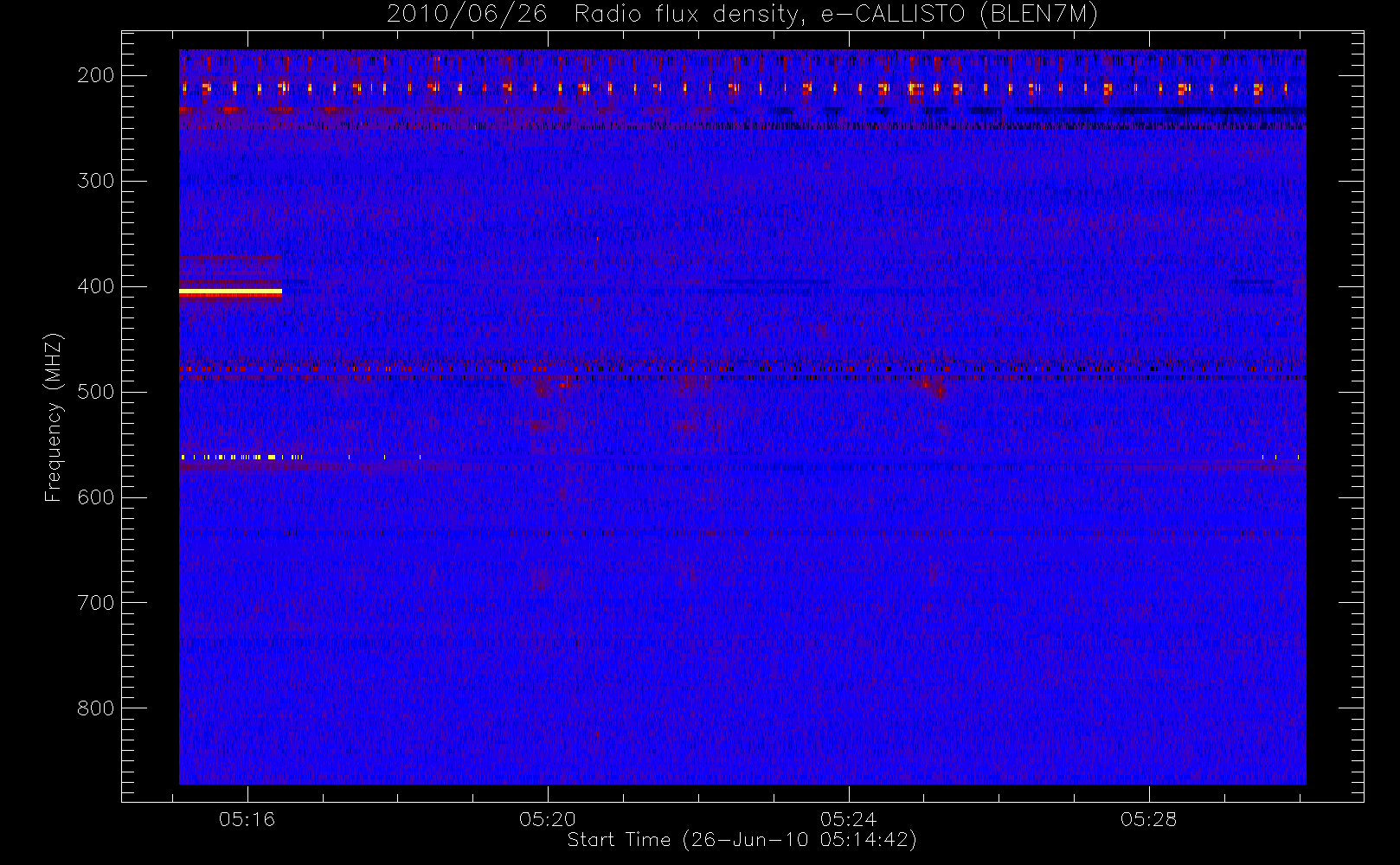Click the 'Start Time (26-Jun-10 05:14:42)' x-axis label
The image size is (1400, 865).
click(742, 840)
